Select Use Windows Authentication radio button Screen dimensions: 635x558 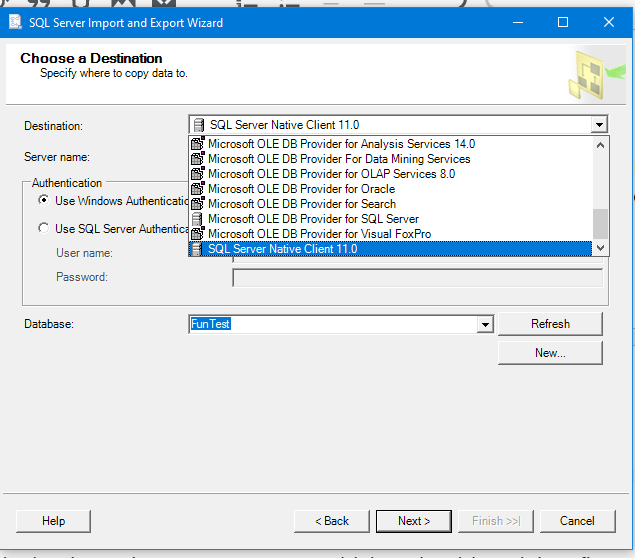point(43,200)
